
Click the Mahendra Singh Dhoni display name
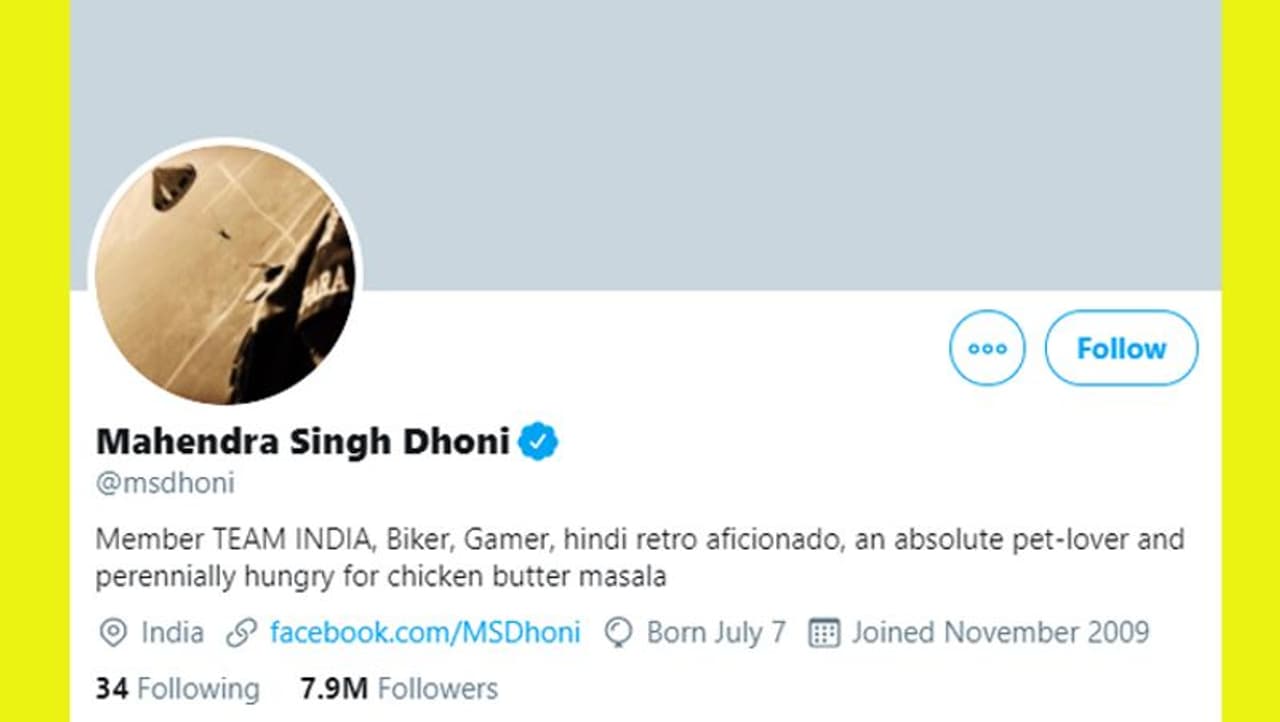click(x=302, y=441)
